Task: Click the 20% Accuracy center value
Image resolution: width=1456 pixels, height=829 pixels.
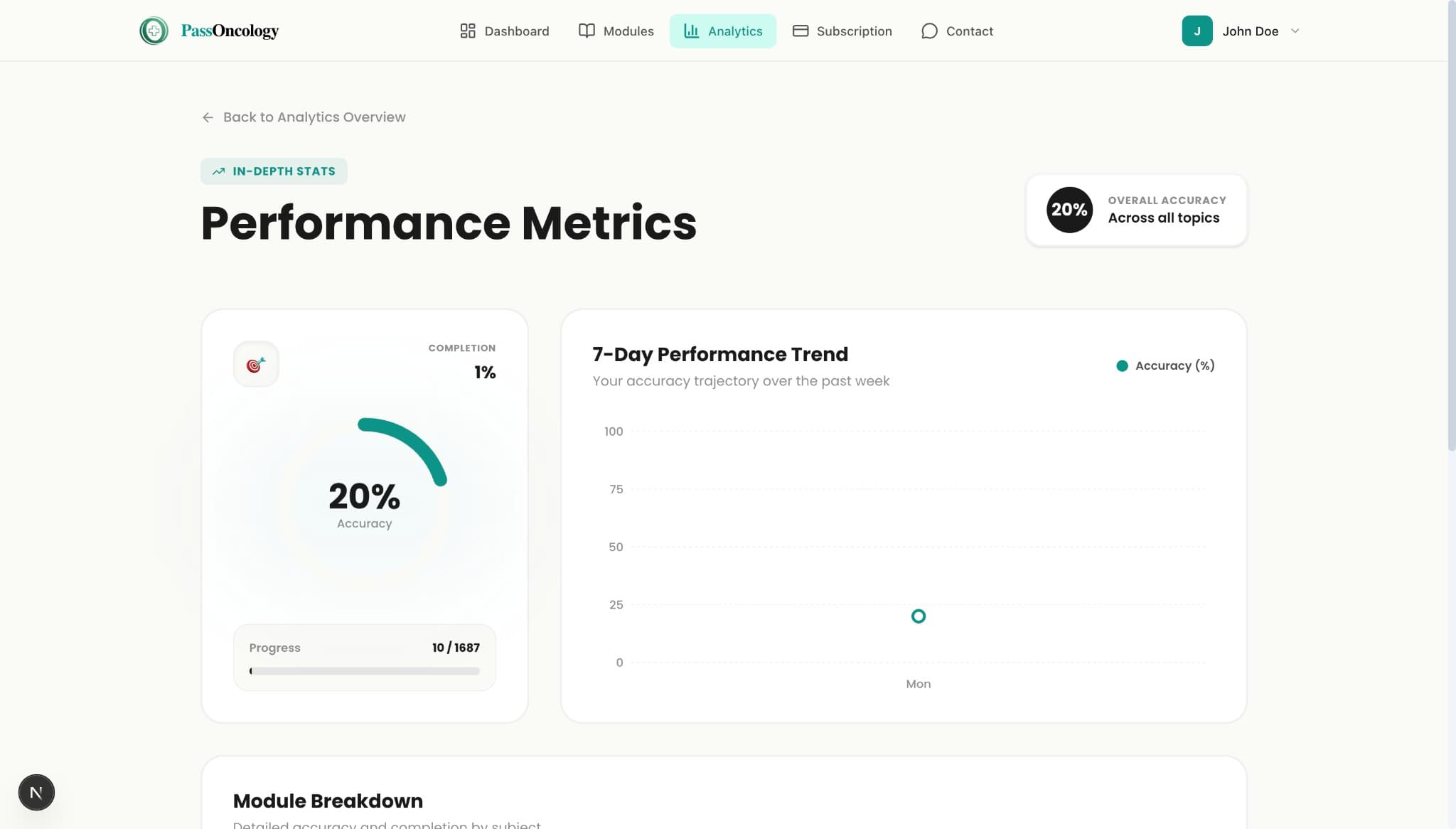Action: pos(364,496)
